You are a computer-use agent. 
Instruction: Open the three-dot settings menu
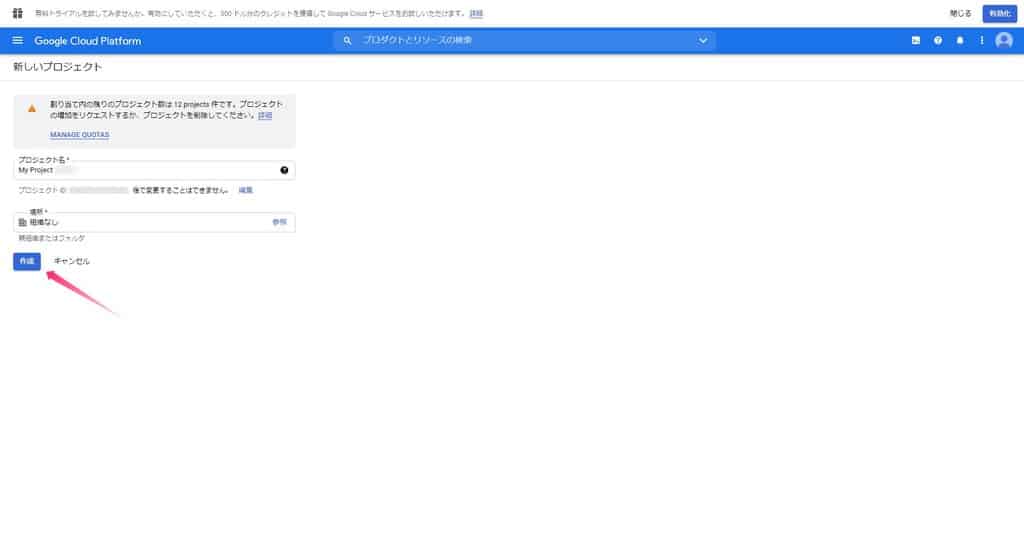[x=982, y=40]
